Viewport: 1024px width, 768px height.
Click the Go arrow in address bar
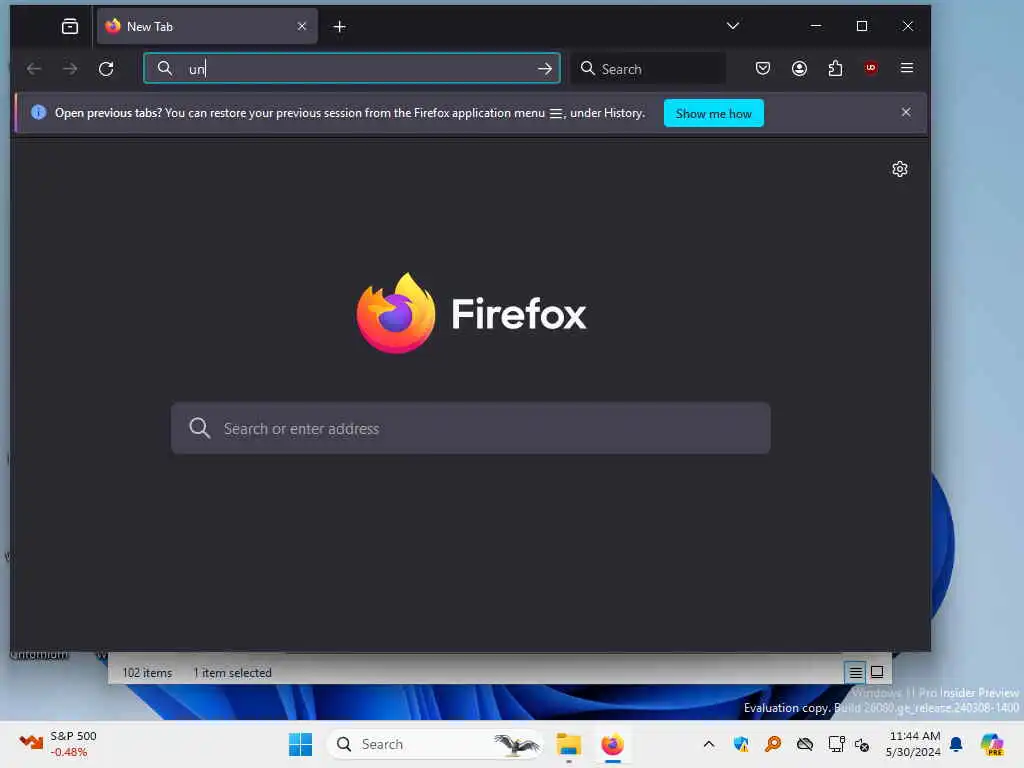pyautogui.click(x=545, y=69)
